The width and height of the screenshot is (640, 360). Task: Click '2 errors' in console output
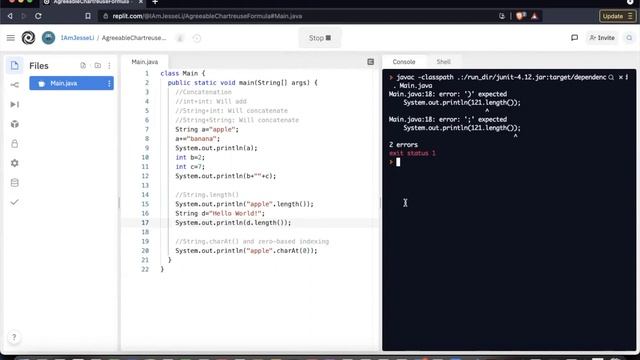pyautogui.click(x=403, y=145)
